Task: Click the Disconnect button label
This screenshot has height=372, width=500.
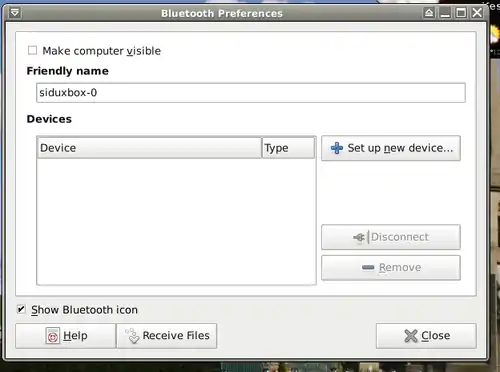Action: point(399,237)
